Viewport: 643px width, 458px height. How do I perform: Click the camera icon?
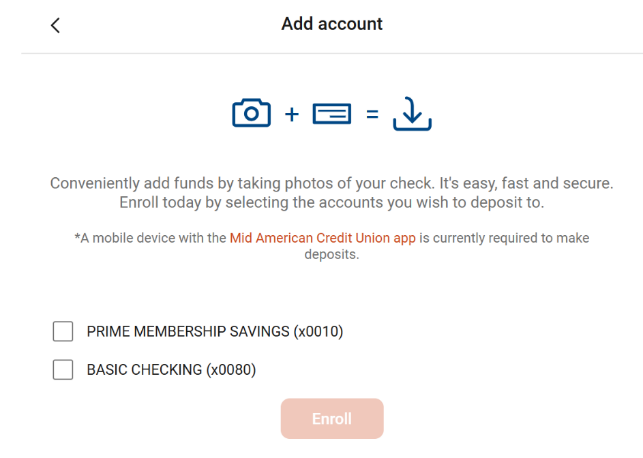pos(251,113)
